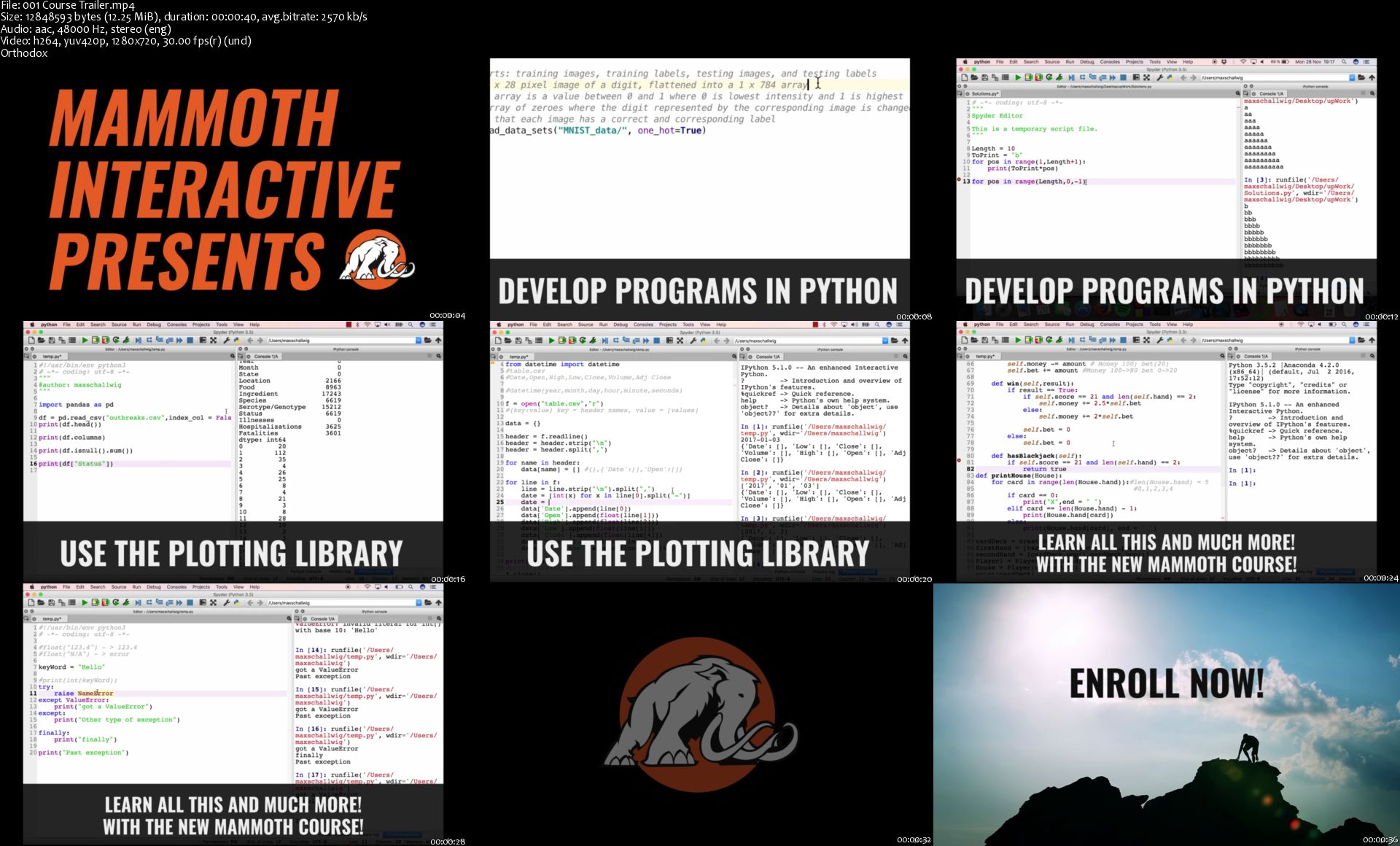Viewport: 1400px width, 846px height.
Task: Click the Run file play icon in outbreaks.csv frame
Action: [85, 340]
